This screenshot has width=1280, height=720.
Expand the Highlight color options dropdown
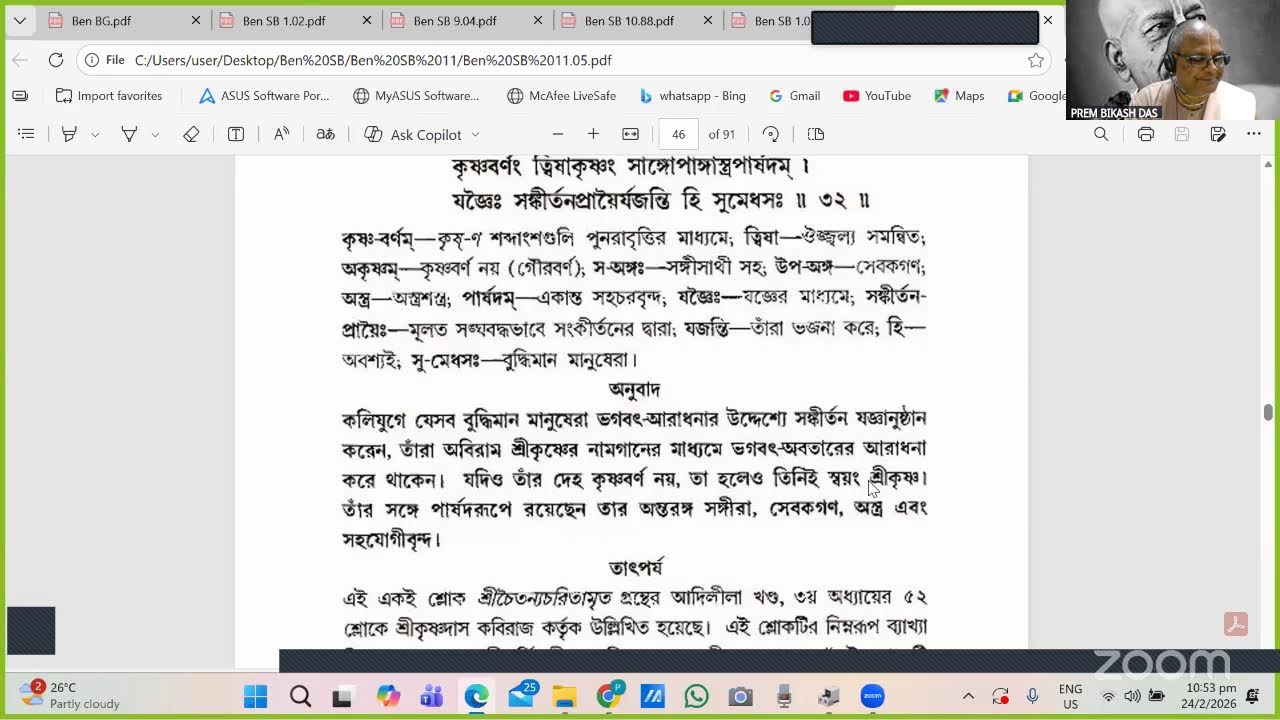point(95,134)
